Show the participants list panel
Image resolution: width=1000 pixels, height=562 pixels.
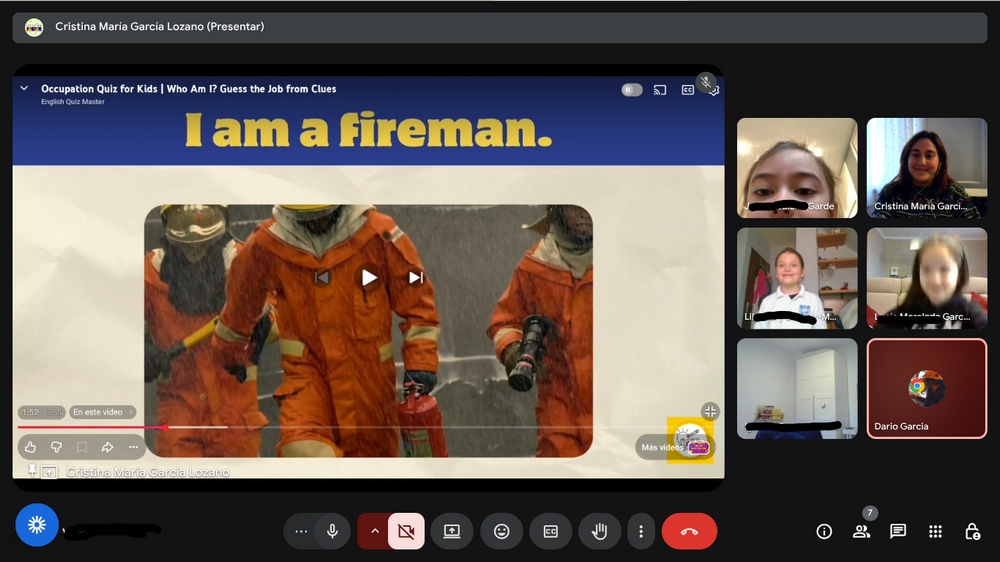pyautogui.click(x=861, y=532)
